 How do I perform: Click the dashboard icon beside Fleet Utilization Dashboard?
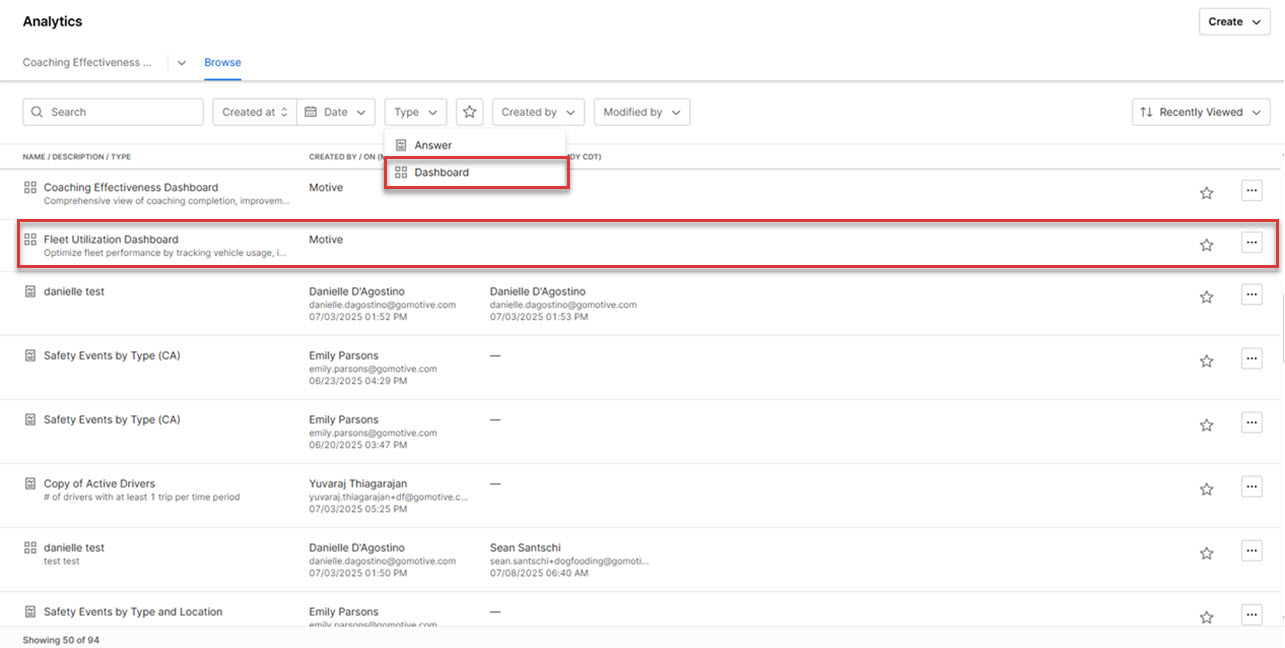(30, 239)
